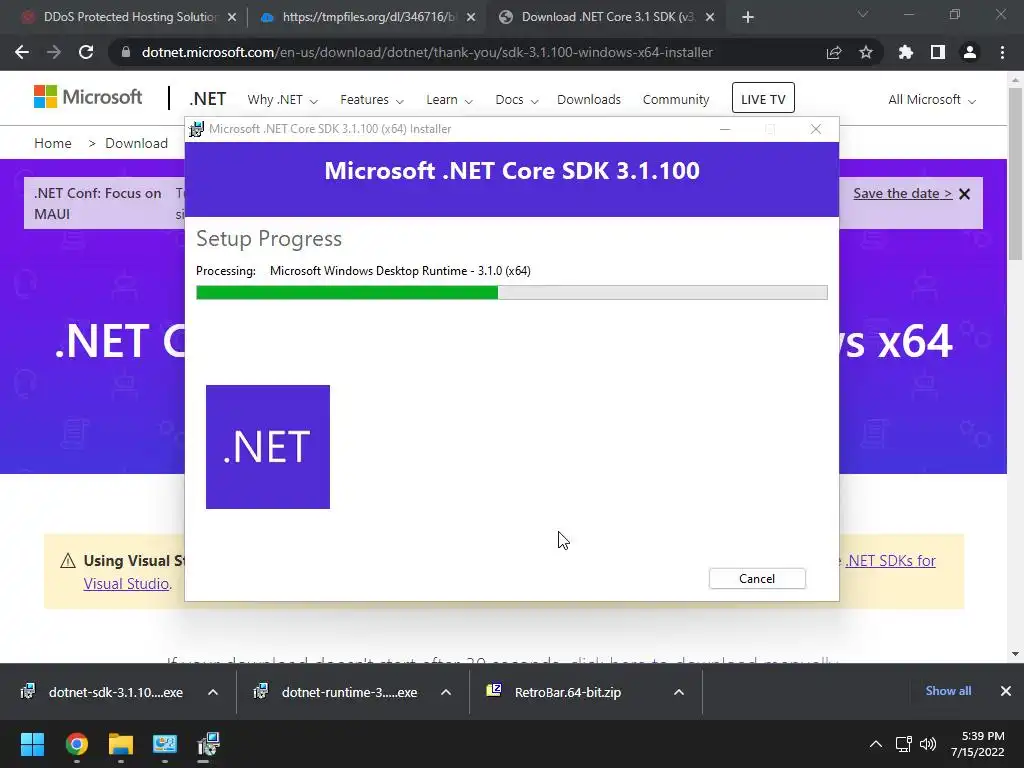Image resolution: width=1024 pixels, height=768 pixels.
Task: Open the network tray icon
Action: [x=904, y=744]
